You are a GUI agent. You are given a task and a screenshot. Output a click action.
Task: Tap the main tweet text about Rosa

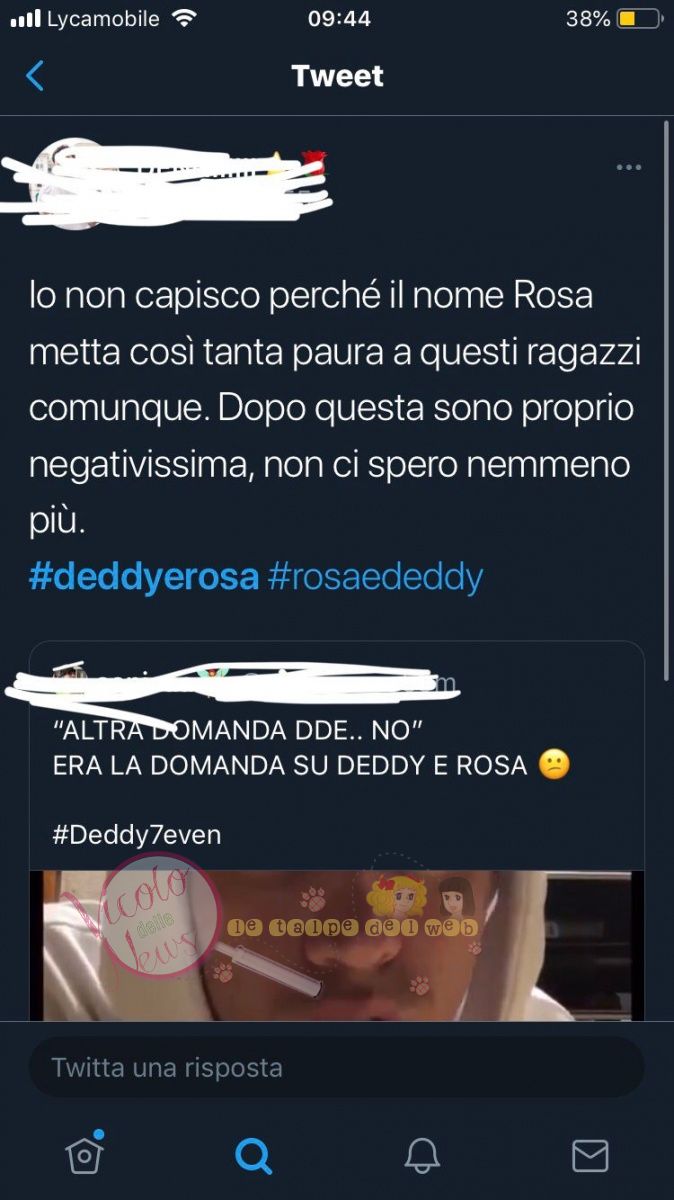coord(330,409)
